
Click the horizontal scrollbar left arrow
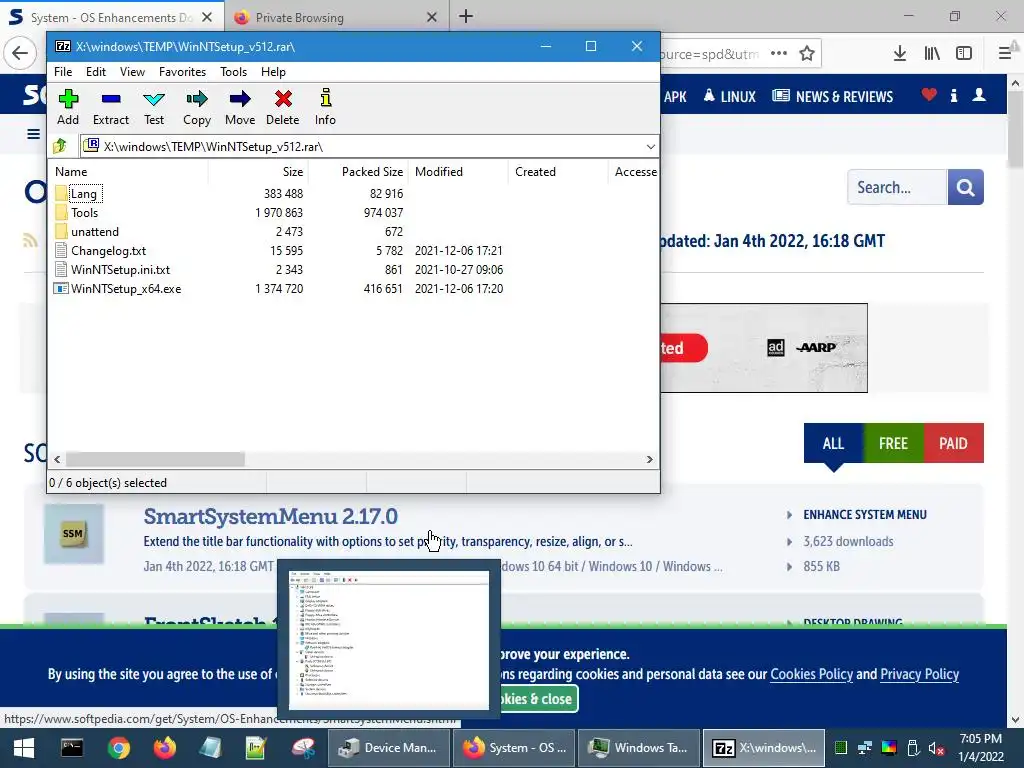pyautogui.click(x=57, y=459)
